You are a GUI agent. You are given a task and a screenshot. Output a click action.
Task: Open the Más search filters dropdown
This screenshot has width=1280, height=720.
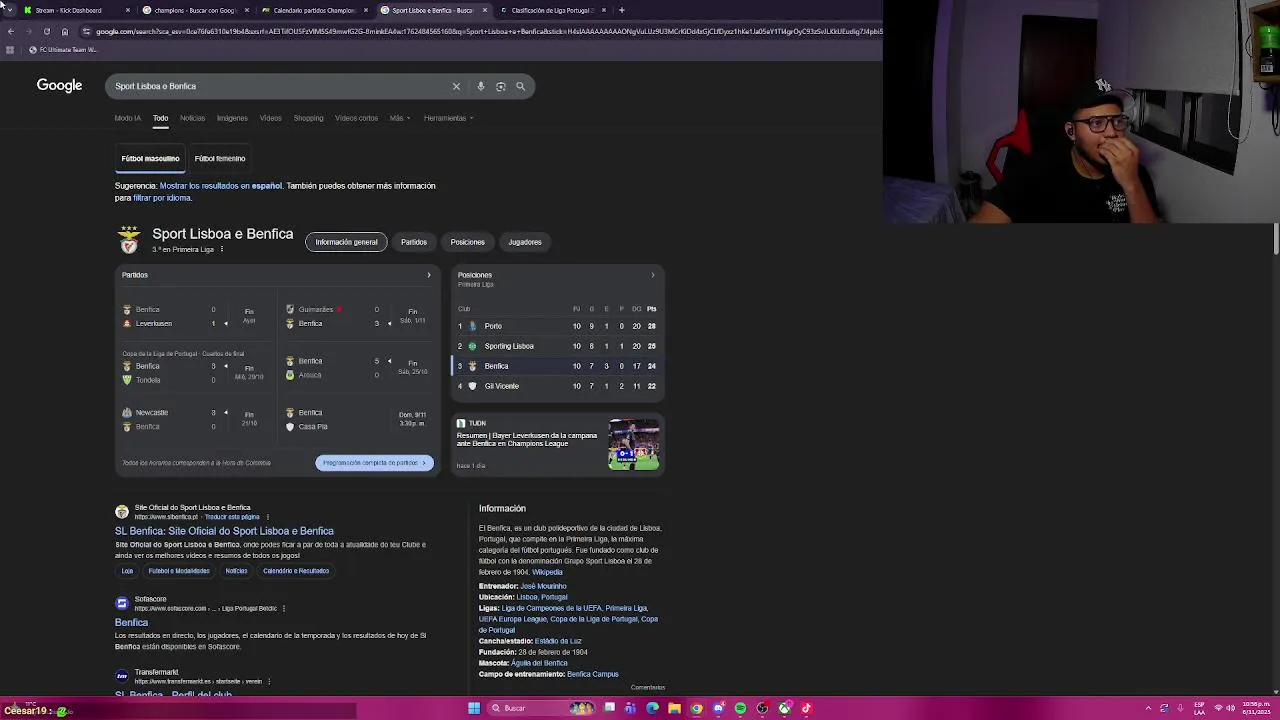(399, 118)
